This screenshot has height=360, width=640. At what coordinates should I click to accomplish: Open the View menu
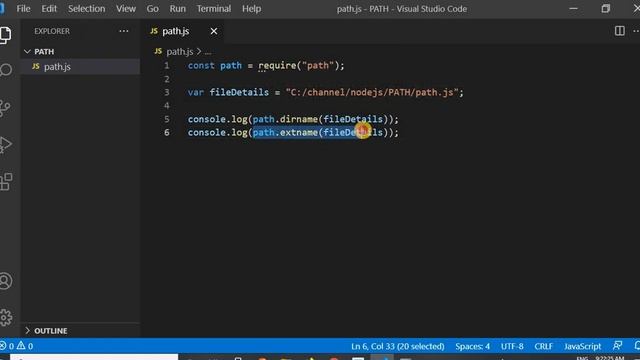coord(126,9)
